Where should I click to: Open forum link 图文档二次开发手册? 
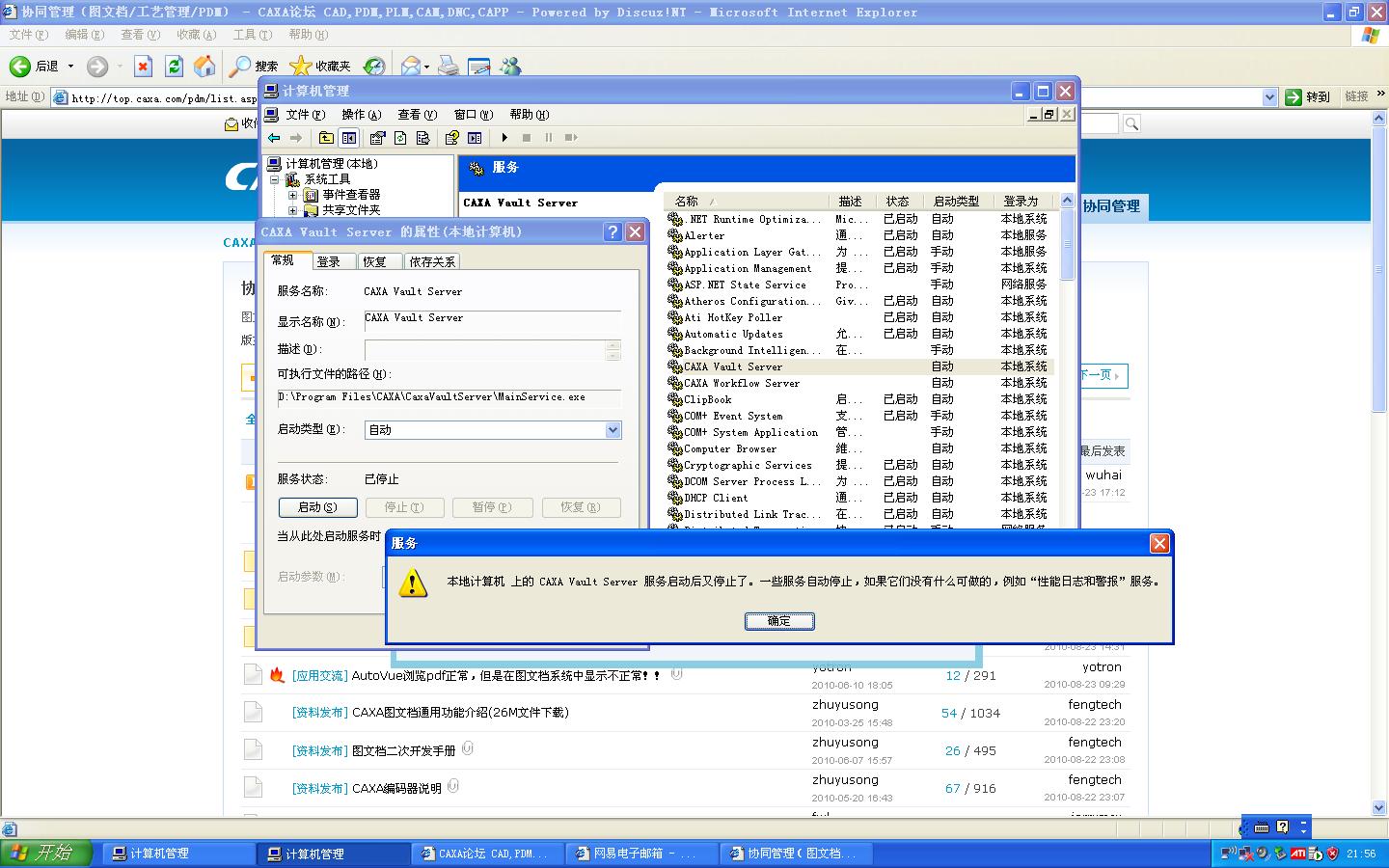pos(404,750)
